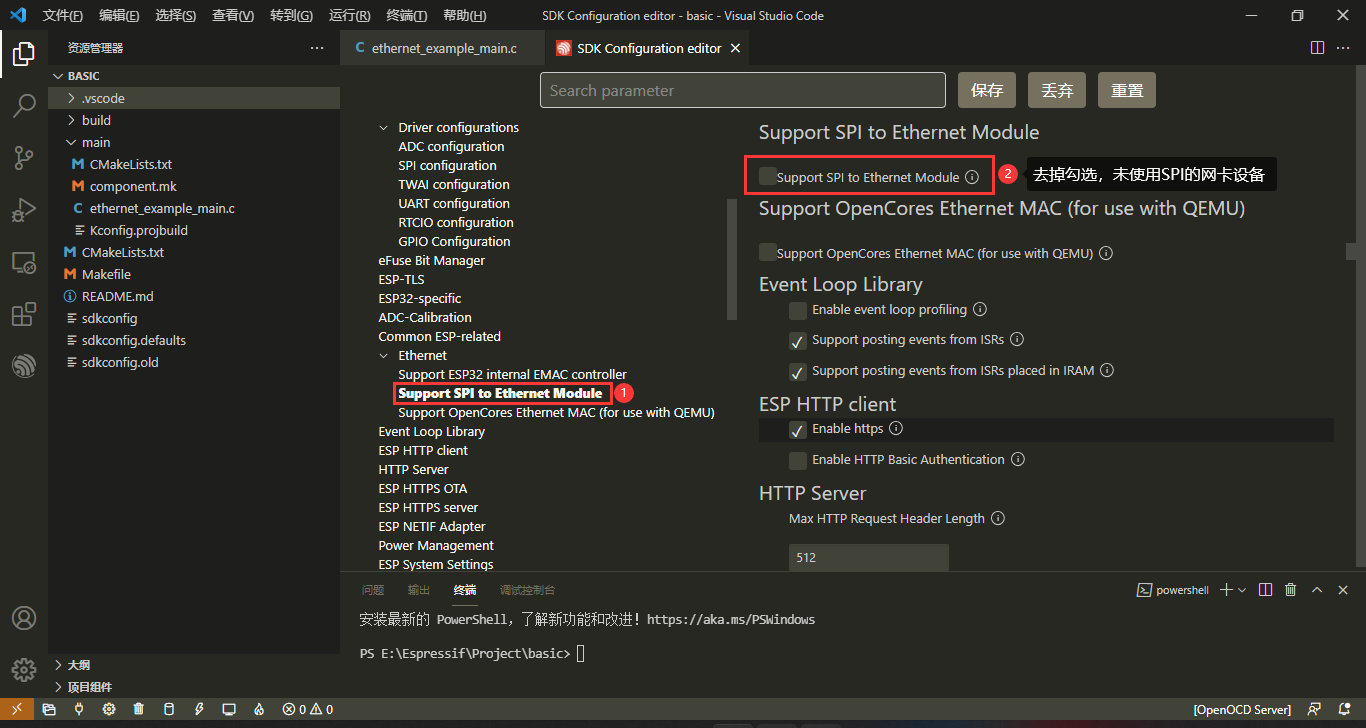Image resolution: width=1366 pixels, height=728 pixels.
Task: Open the Source Control view
Action: tap(24, 157)
